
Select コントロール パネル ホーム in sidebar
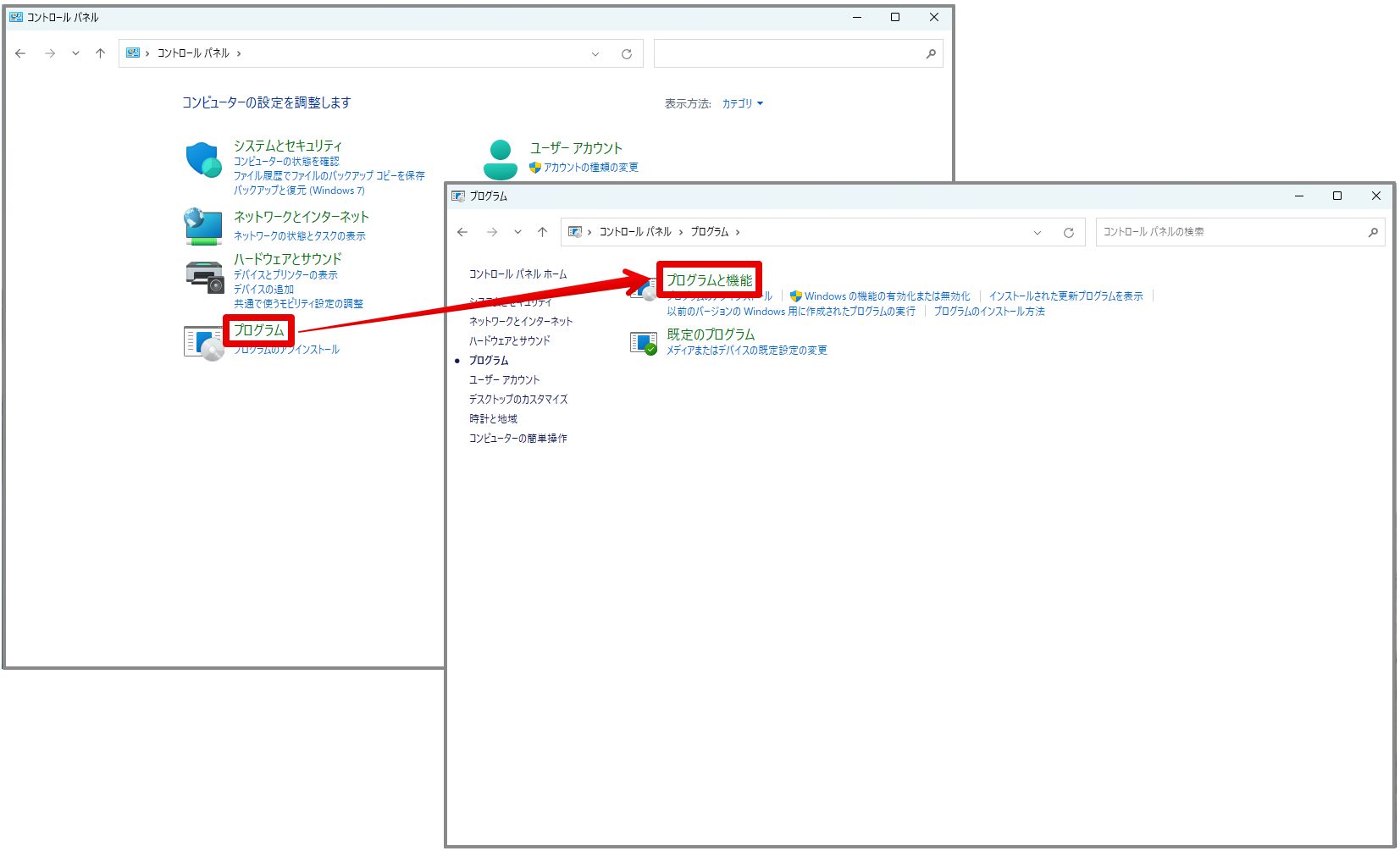518,274
